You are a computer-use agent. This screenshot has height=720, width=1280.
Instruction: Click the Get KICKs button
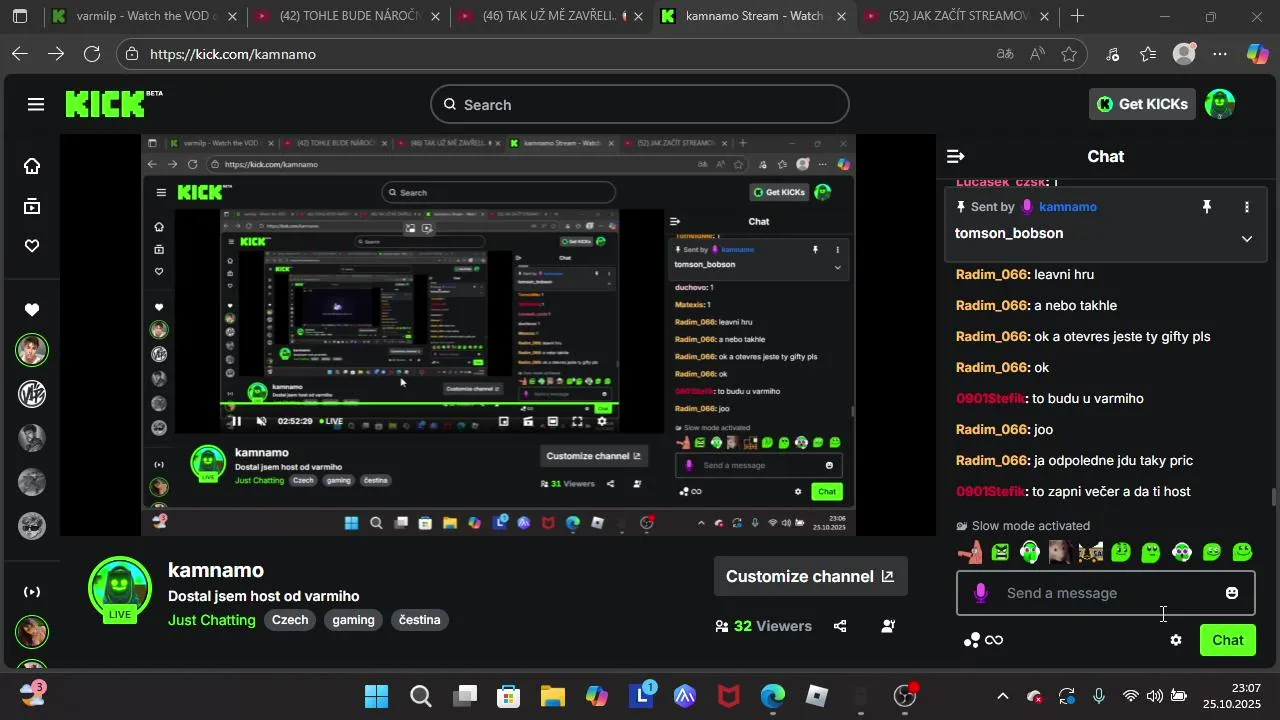coord(1142,104)
